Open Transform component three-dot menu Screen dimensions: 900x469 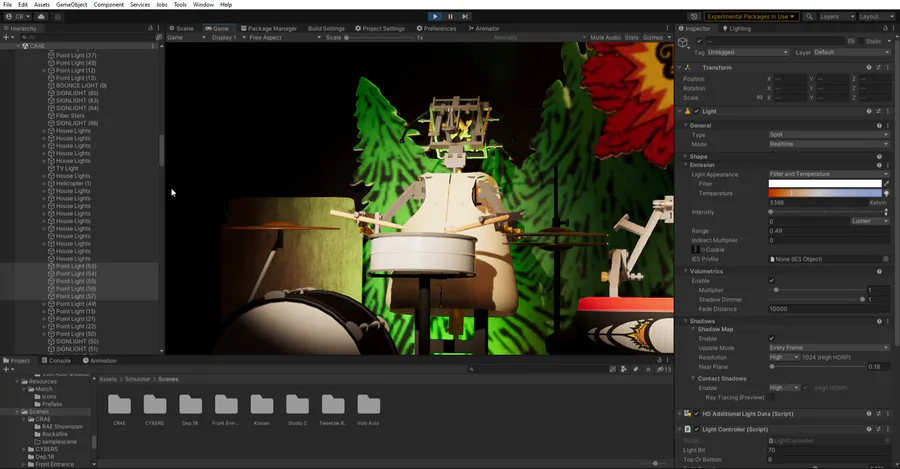coord(887,68)
